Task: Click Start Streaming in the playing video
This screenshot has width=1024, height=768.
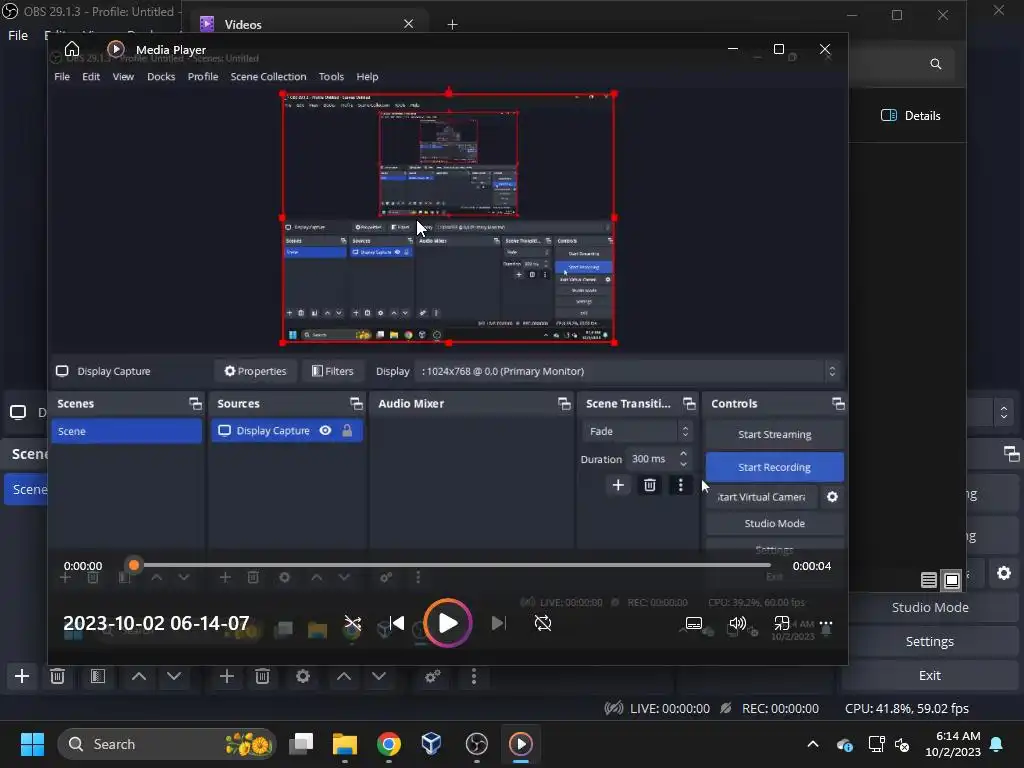Action: point(775,434)
